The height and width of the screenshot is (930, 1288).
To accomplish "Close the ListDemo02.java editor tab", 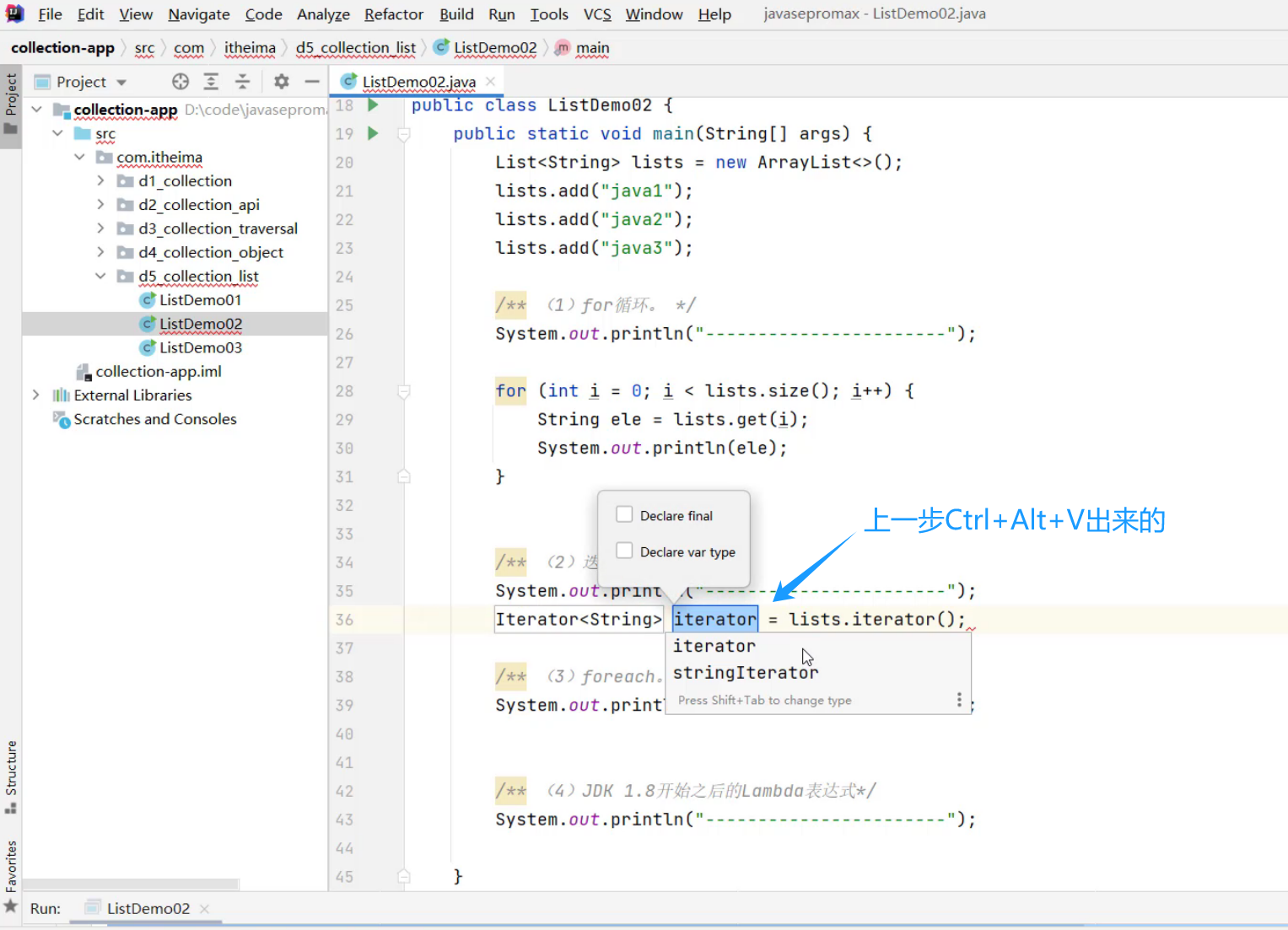I will click(490, 82).
